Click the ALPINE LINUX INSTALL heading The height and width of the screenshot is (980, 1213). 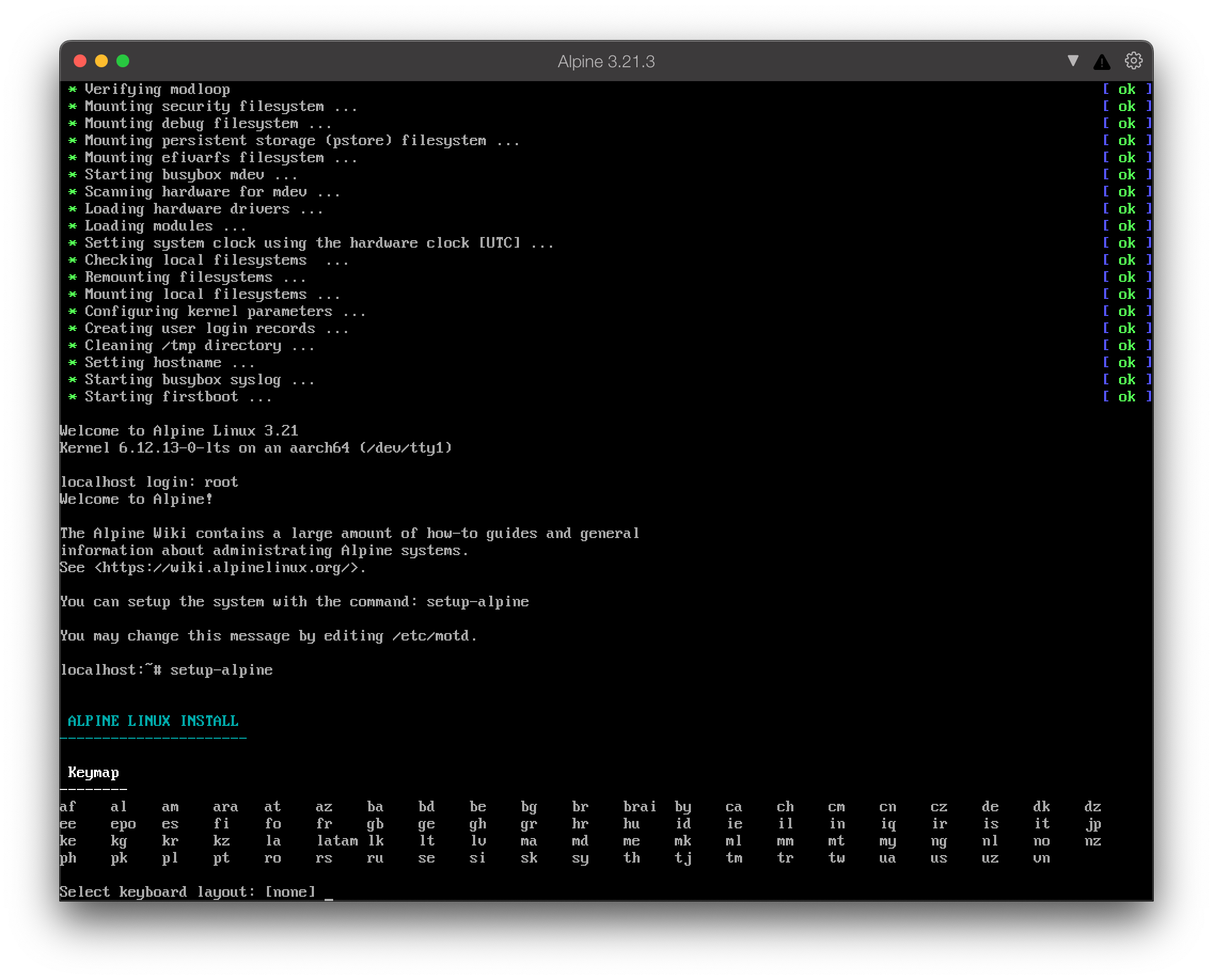click(x=153, y=721)
